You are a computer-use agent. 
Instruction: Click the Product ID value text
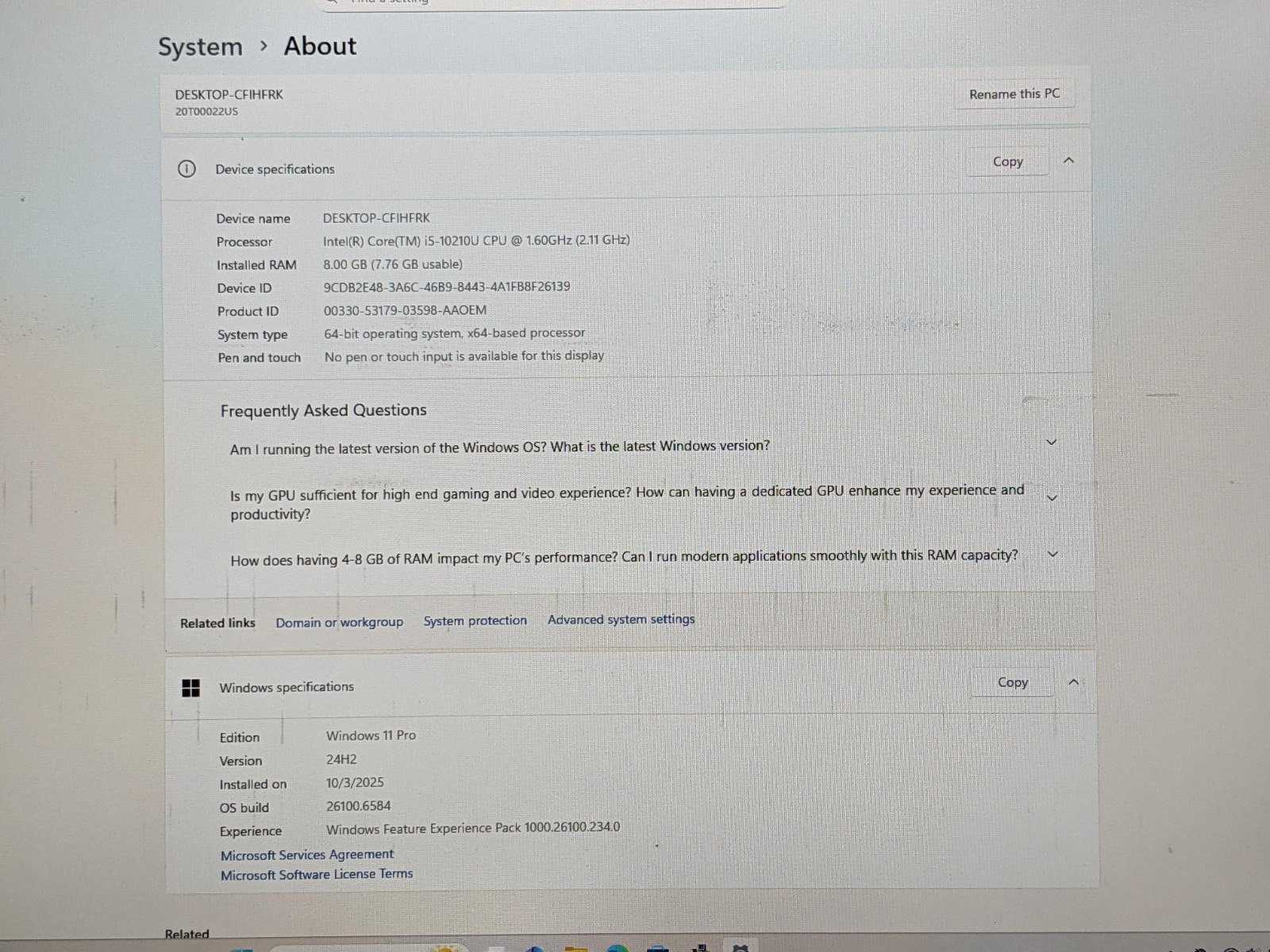(x=405, y=310)
